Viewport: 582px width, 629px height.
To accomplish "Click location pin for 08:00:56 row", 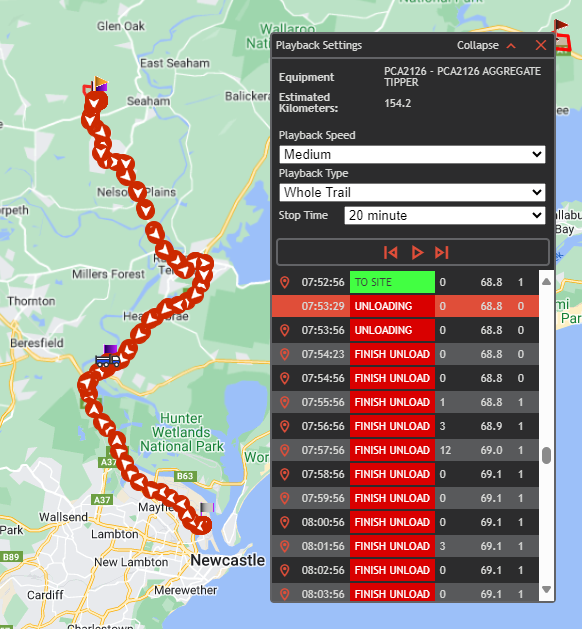I will click(284, 522).
